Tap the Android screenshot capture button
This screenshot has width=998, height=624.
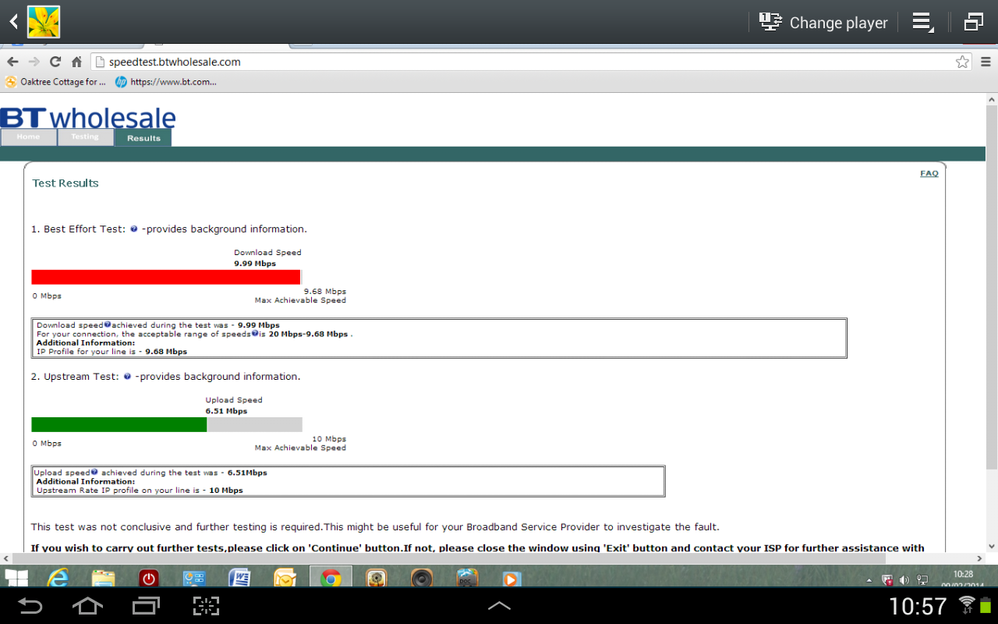pyautogui.click(x=206, y=606)
